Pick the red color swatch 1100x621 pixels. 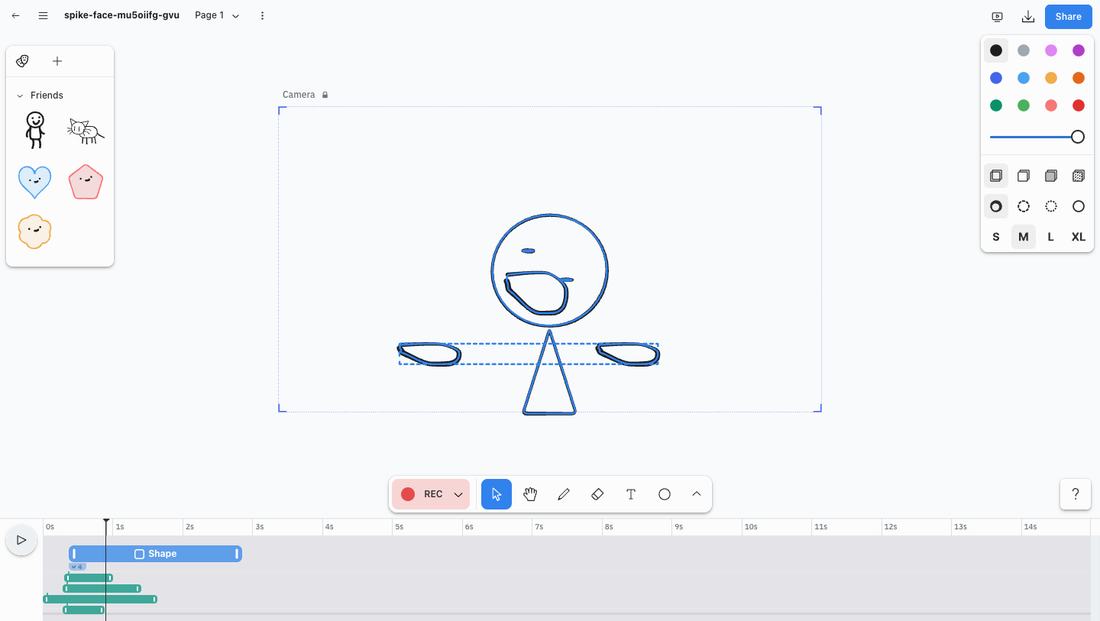click(1078, 105)
